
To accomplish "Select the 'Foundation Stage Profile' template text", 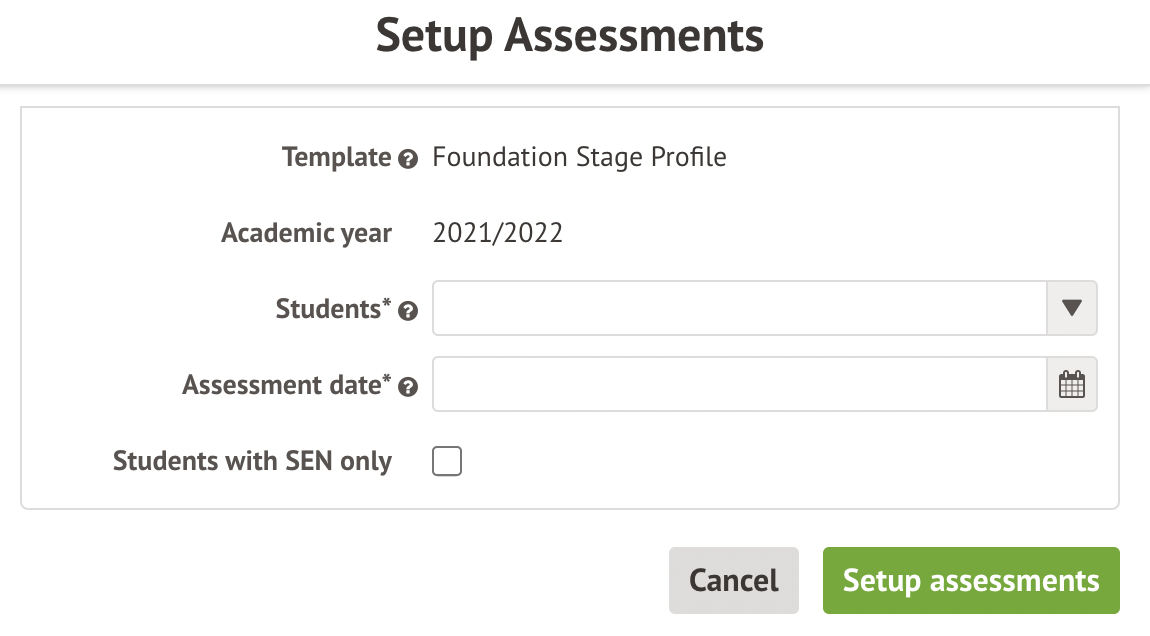I will 579,157.
